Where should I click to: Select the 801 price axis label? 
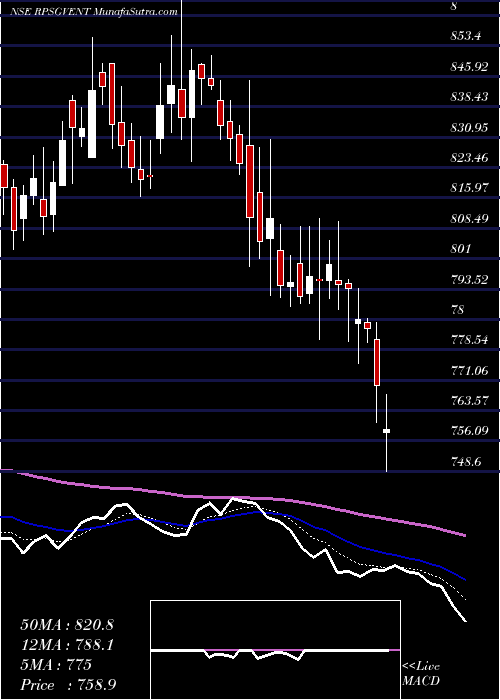pos(461,249)
